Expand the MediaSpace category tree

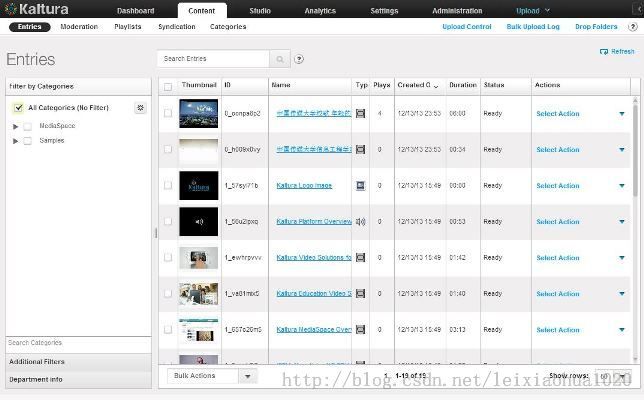pyautogui.click(x=16, y=126)
